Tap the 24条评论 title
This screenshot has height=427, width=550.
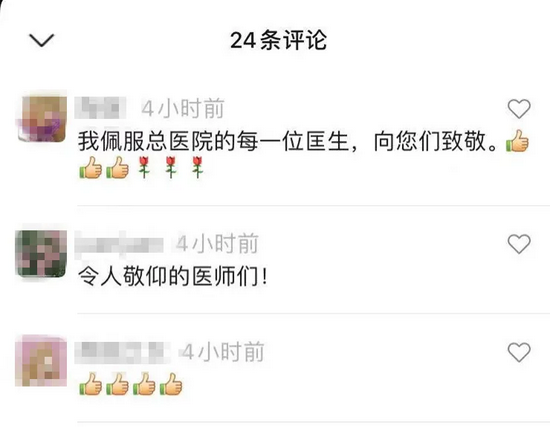278,40
